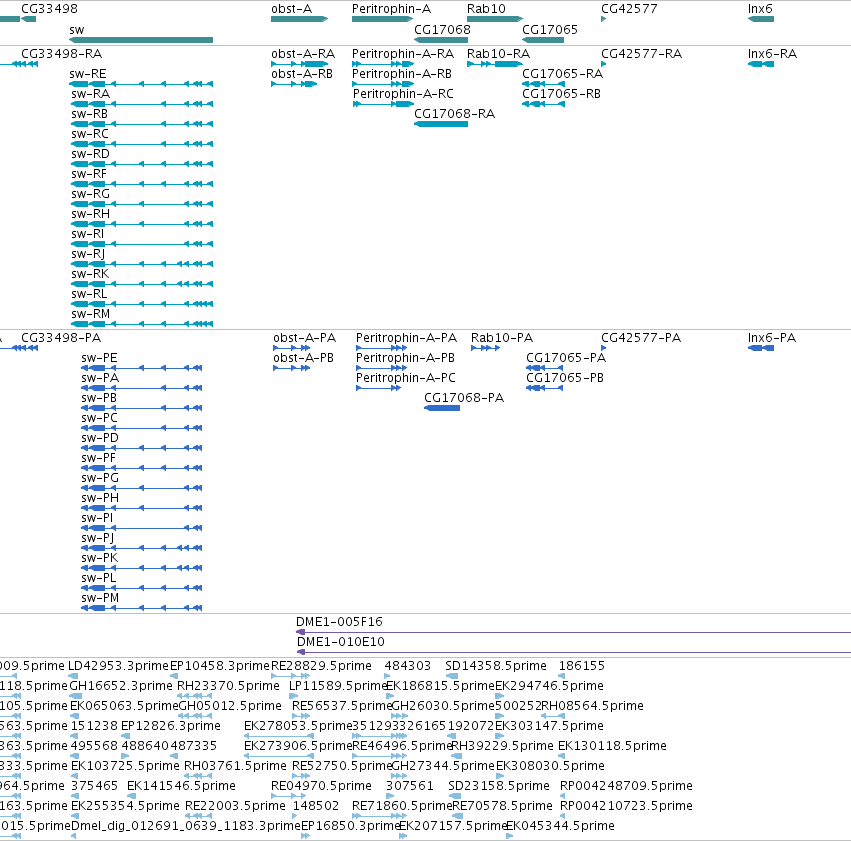The image size is (851, 841).
Task: Select protein sw-PM feature
Action: pyautogui.click(x=142, y=608)
